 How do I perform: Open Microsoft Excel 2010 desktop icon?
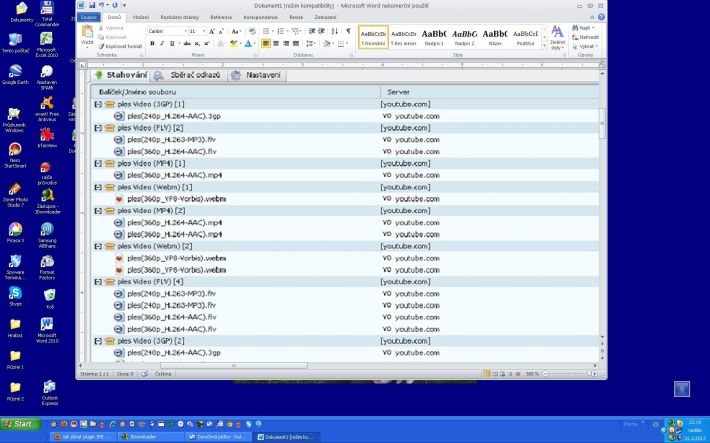[x=47, y=44]
